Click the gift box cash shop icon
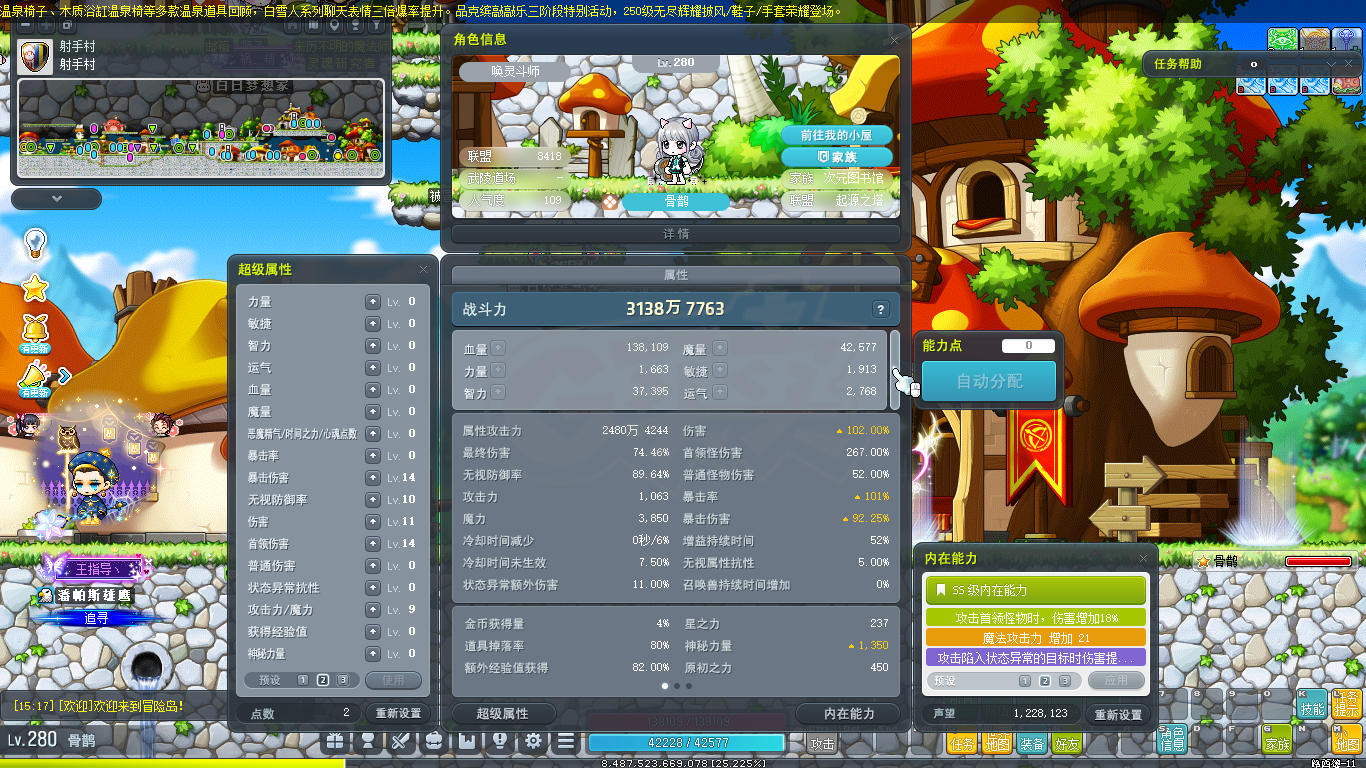Image resolution: width=1366 pixels, height=768 pixels. click(335, 741)
